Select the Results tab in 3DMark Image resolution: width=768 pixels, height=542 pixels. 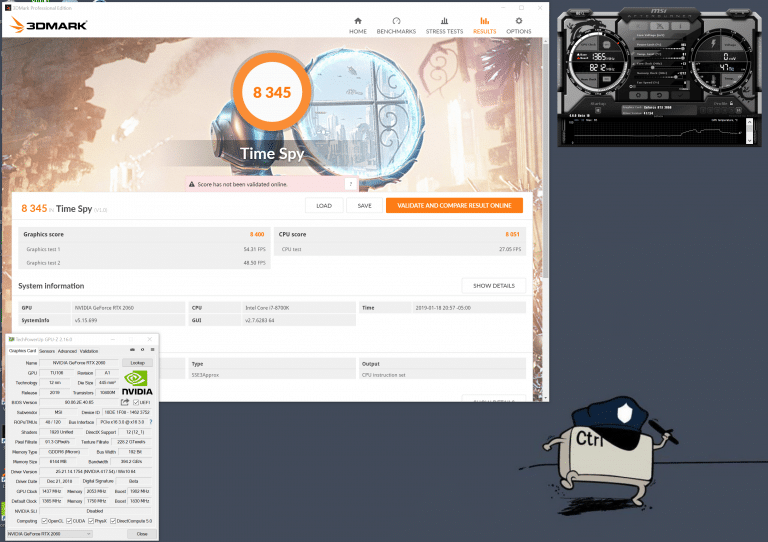point(484,25)
